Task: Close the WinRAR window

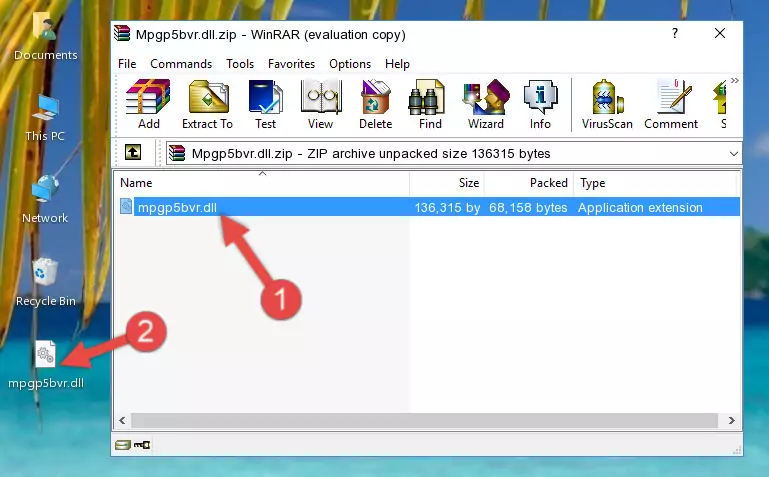Action: (719, 33)
